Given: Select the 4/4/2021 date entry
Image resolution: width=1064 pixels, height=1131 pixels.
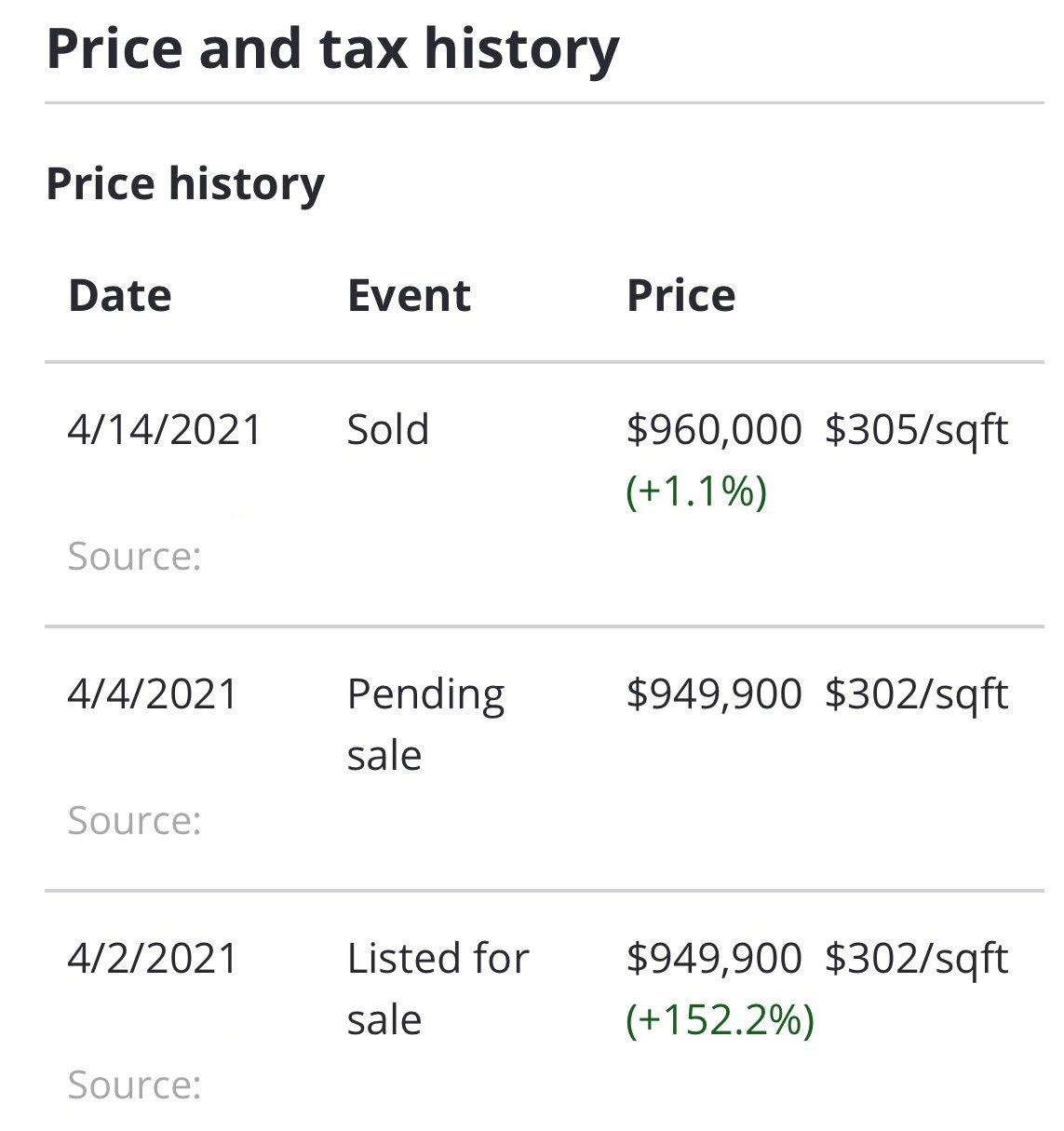Looking at the screenshot, I should [x=154, y=694].
